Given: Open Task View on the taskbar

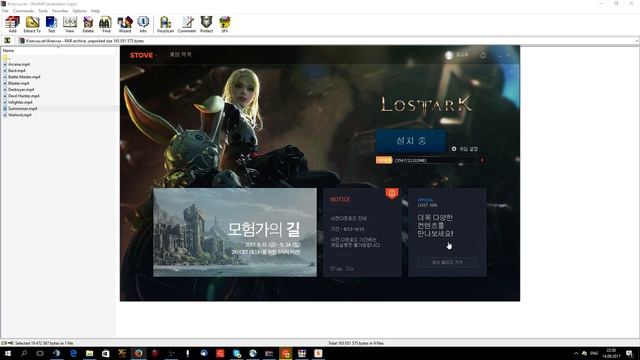Looking at the screenshot, I should click(40, 353).
